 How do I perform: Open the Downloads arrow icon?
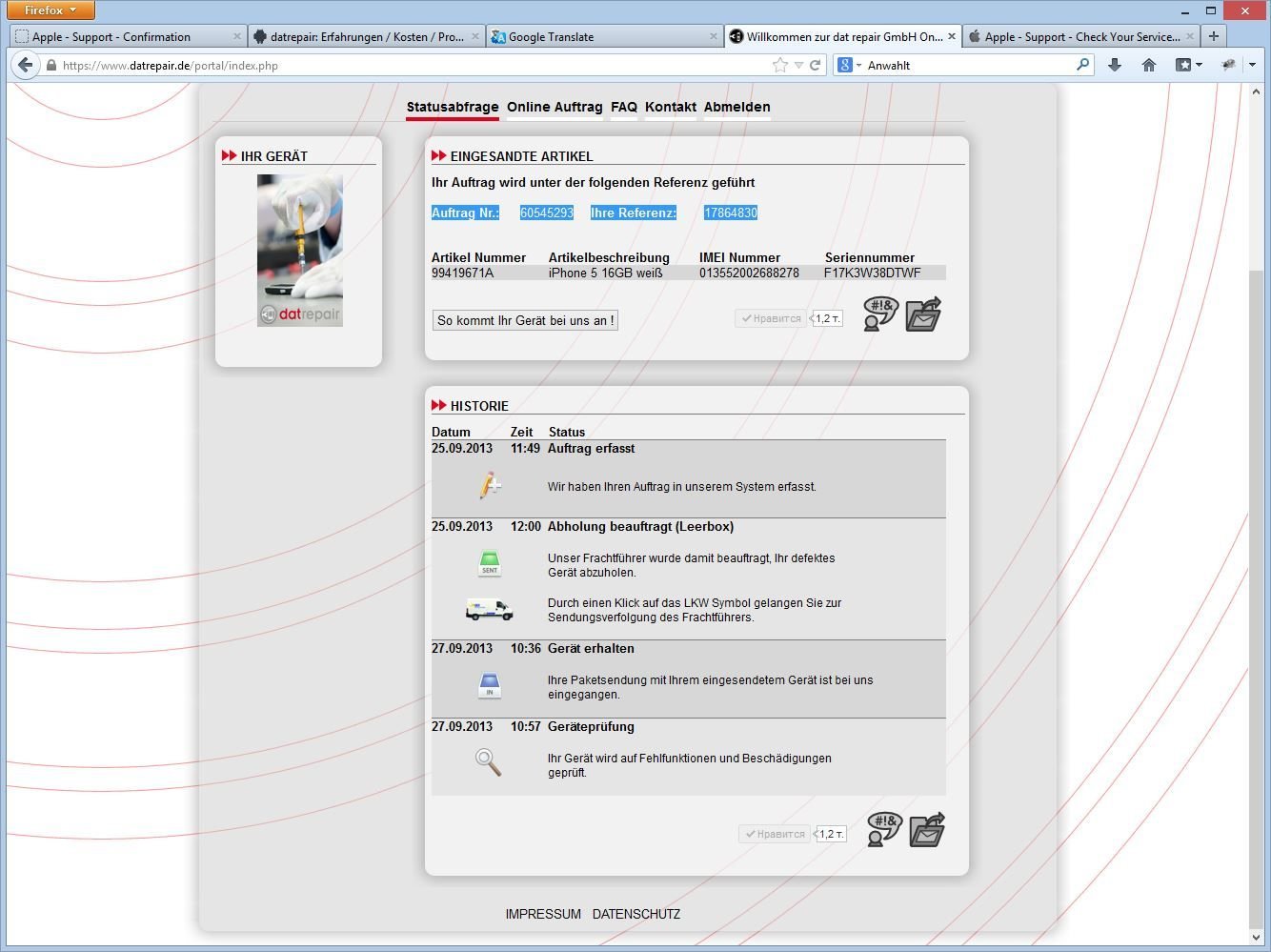[x=1115, y=65]
